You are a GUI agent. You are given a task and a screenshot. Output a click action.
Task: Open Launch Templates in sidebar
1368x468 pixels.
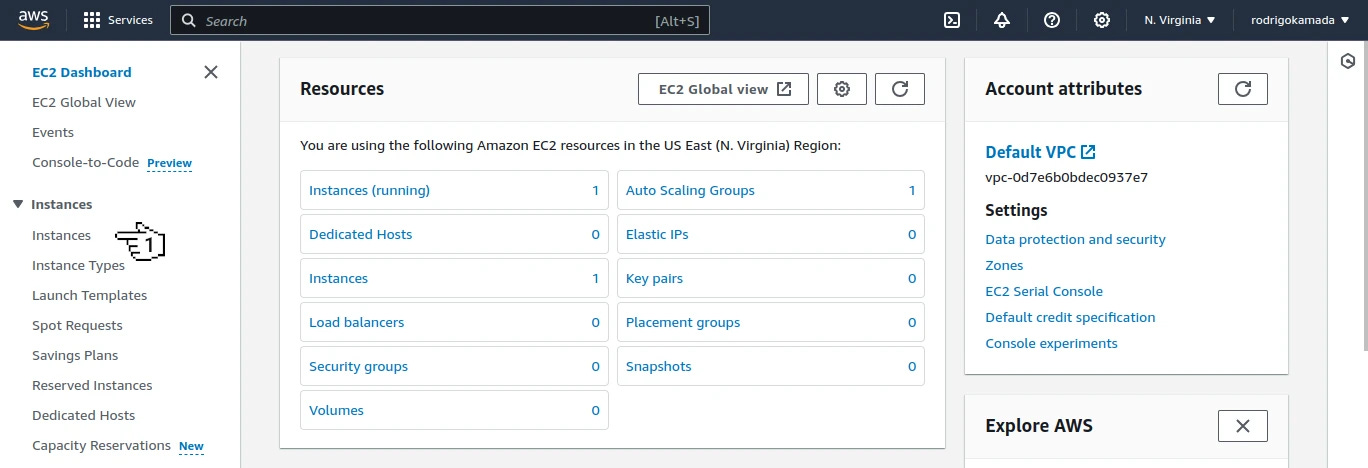point(89,295)
